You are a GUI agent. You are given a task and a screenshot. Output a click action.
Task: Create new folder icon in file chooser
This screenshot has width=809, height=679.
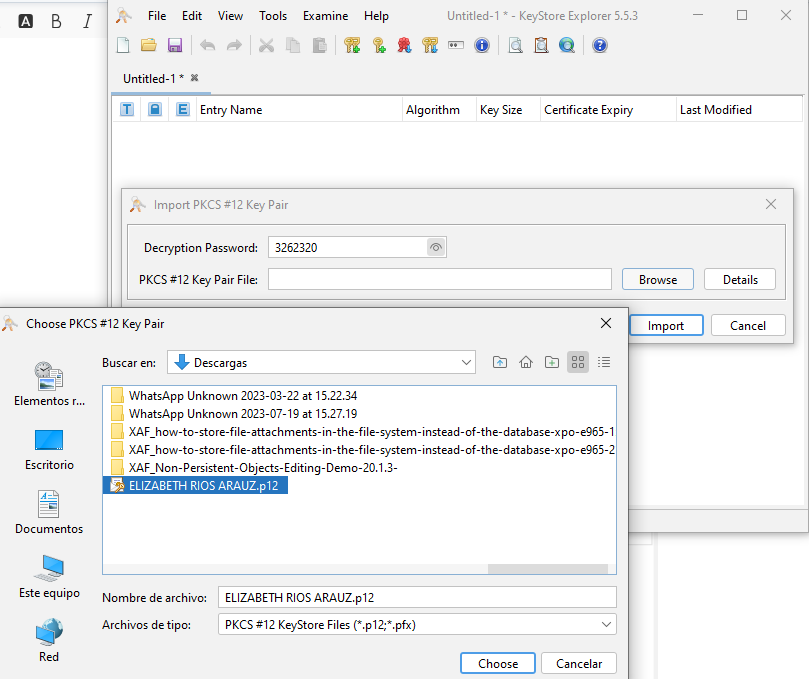point(552,362)
